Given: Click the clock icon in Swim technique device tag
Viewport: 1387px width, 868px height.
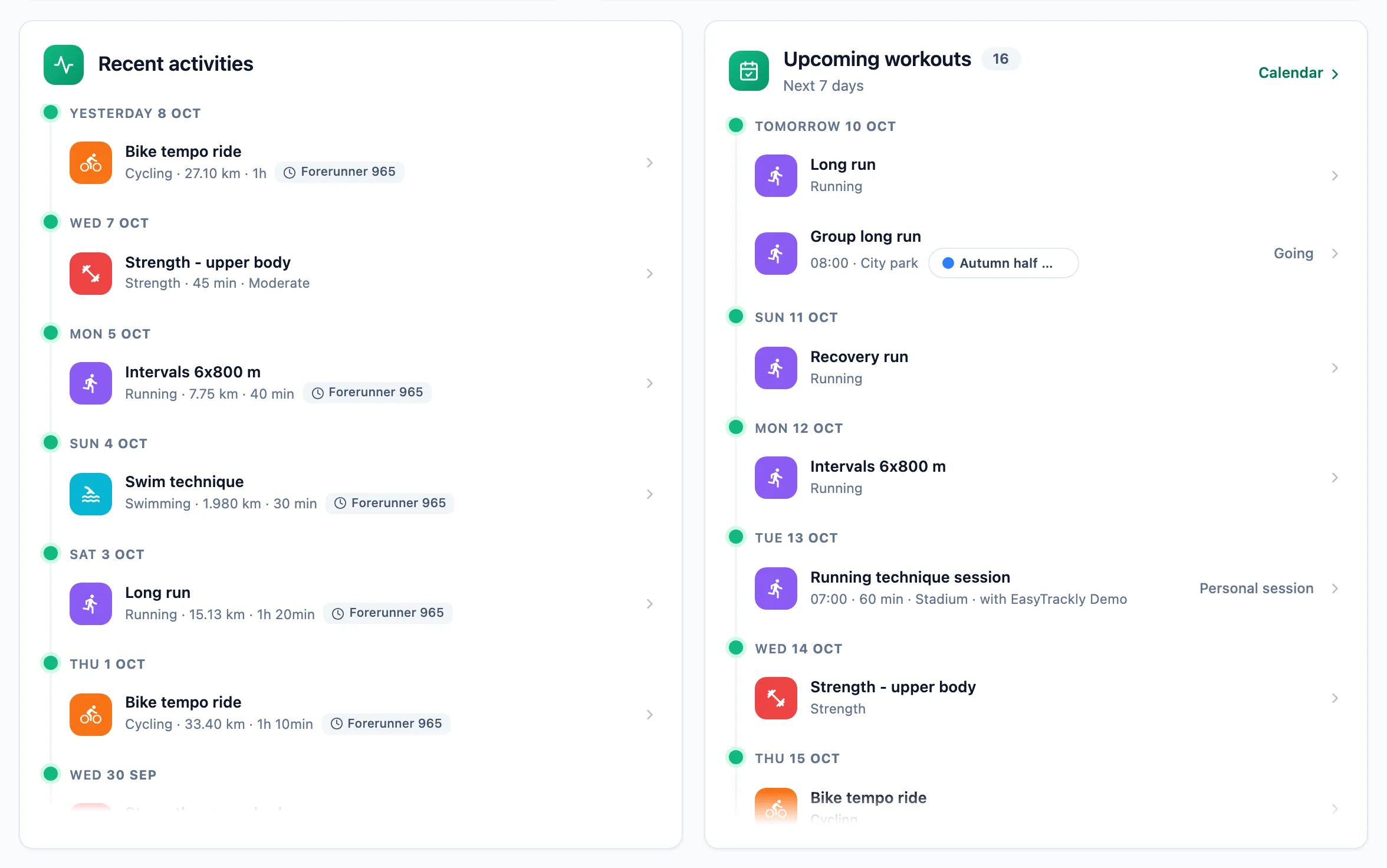Looking at the screenshot, I should pyautogui.click(x=340, y=503).
